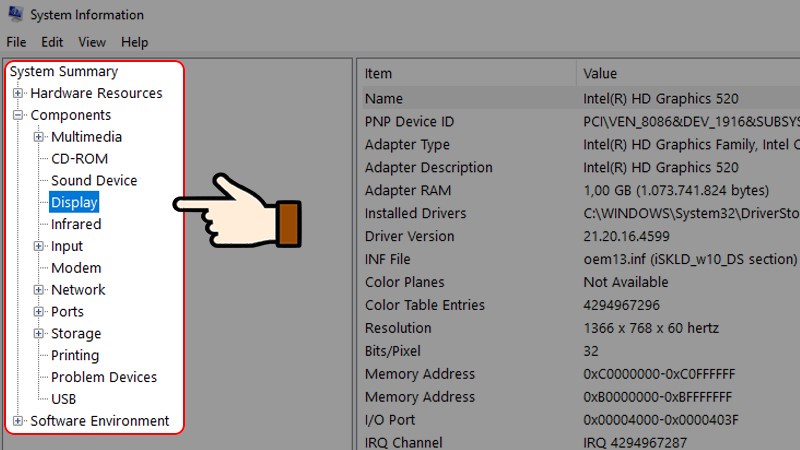Screen dimensions: 800x450
Task: Select the Modem tree item
Action: tap(76, 268)
